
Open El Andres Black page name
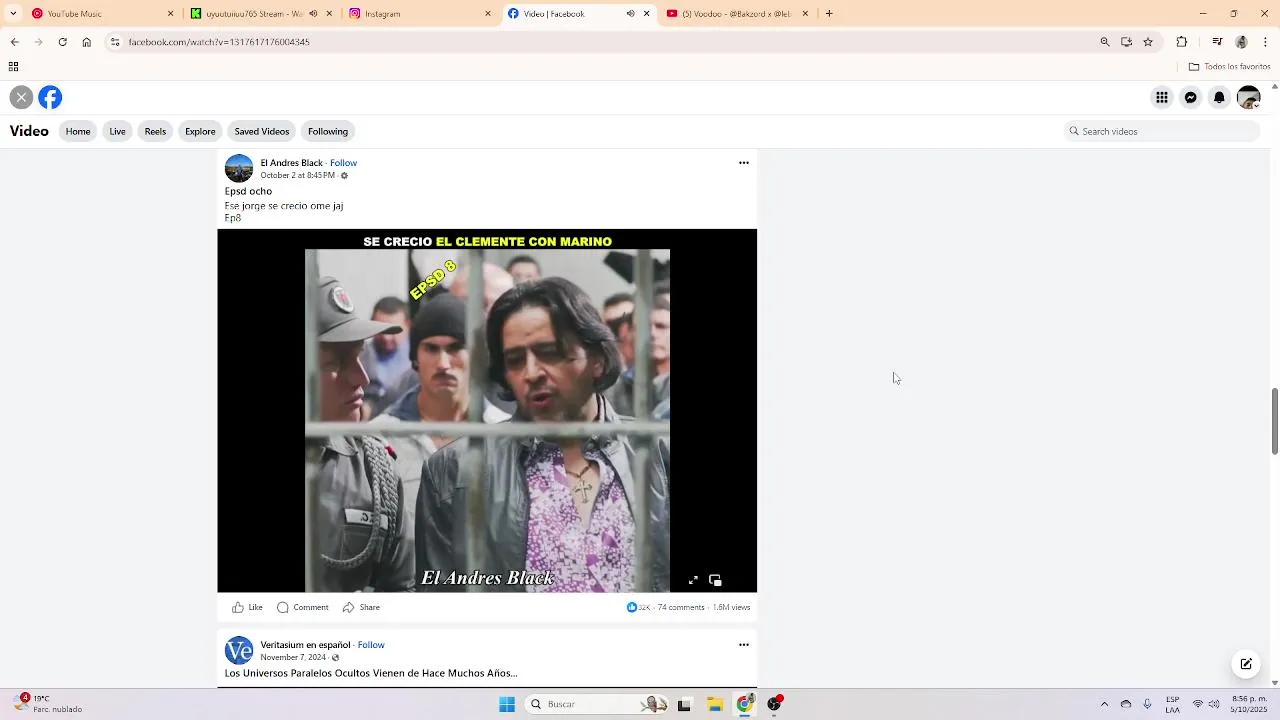point(291,162)
